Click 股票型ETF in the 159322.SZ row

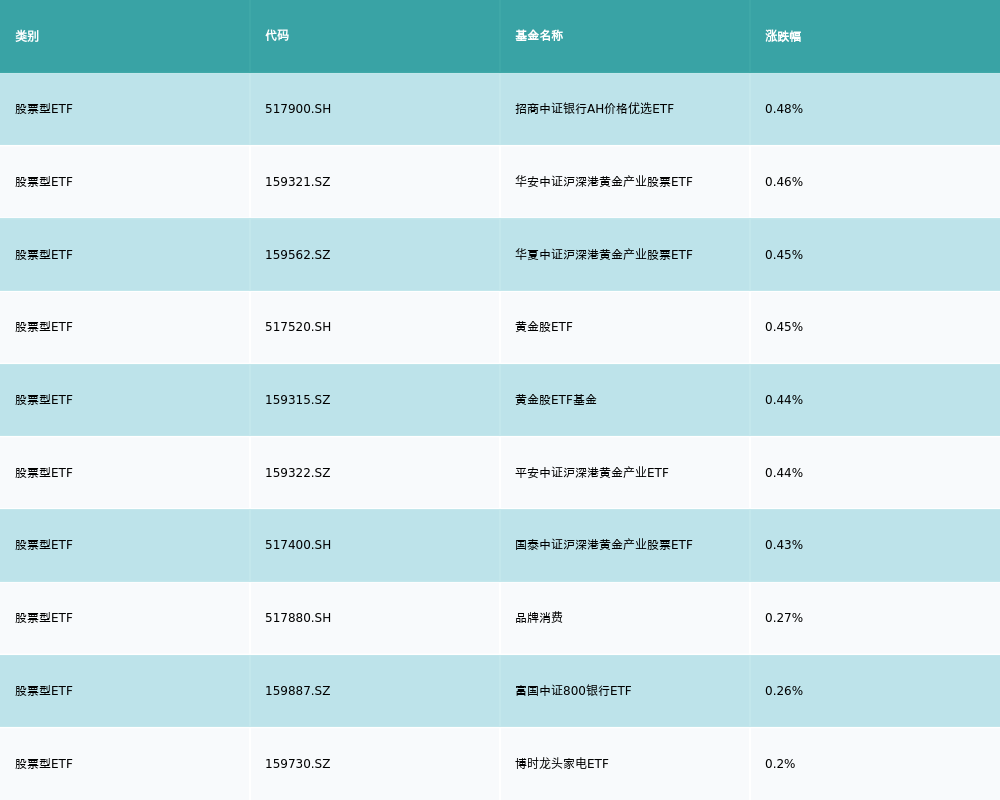pyautogui.click(x=44, y=473)
